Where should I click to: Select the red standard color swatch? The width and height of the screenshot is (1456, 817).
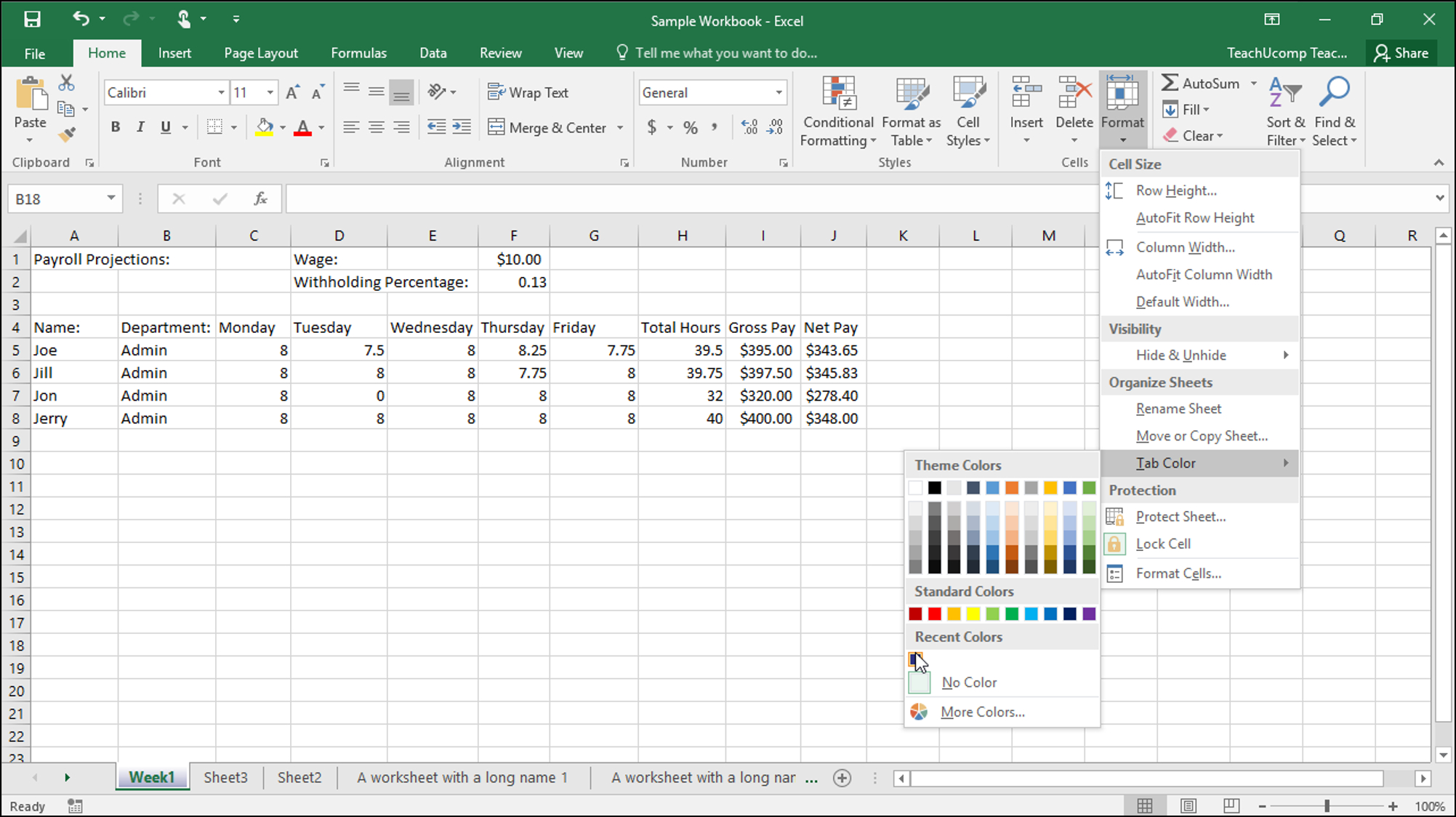[934, 613]
